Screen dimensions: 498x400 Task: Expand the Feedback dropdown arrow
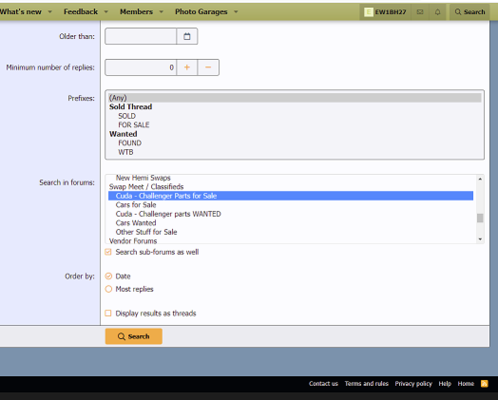pyautogui.click(x=106, y=12)
